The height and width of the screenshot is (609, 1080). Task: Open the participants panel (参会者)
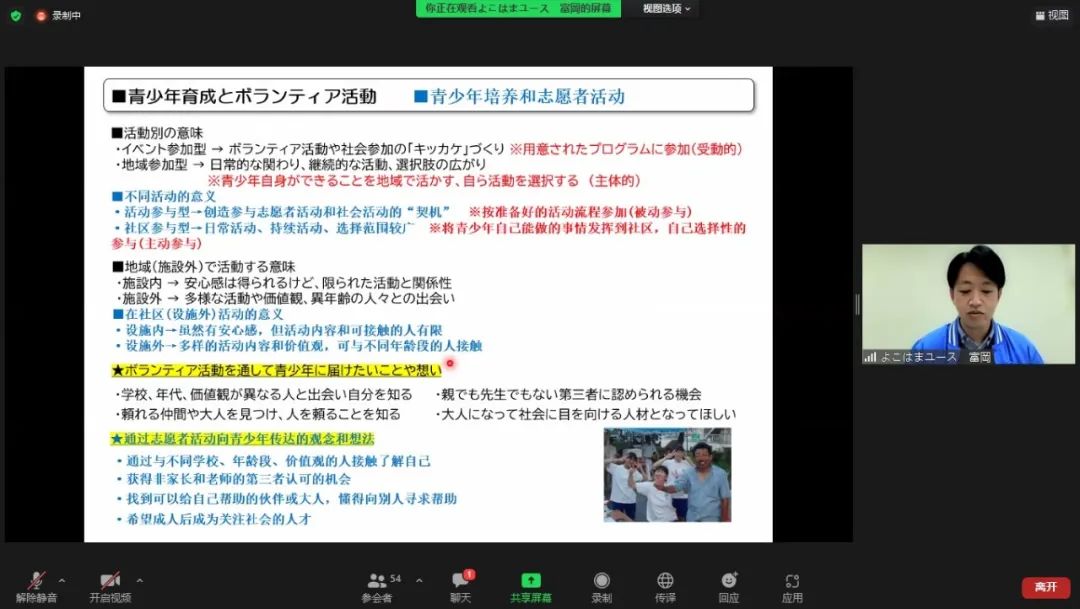(377, 583)
